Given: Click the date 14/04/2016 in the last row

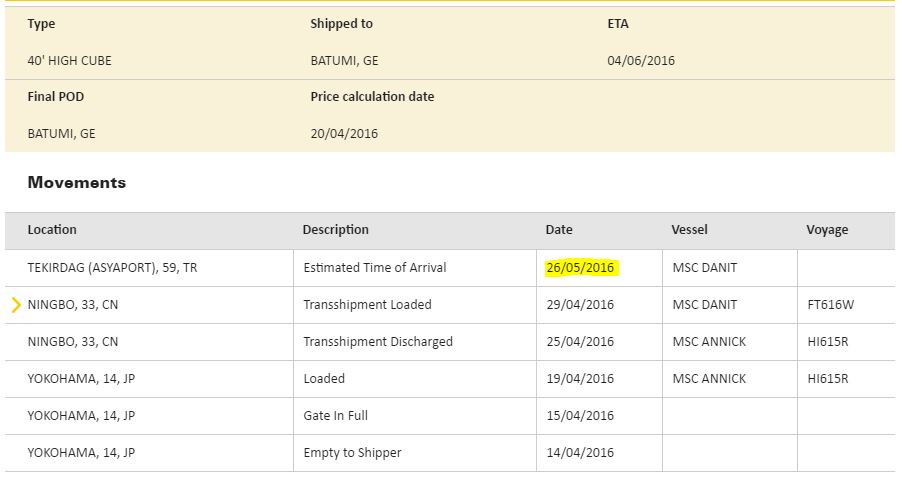Looking at the screenshot, I should (580, 453).
